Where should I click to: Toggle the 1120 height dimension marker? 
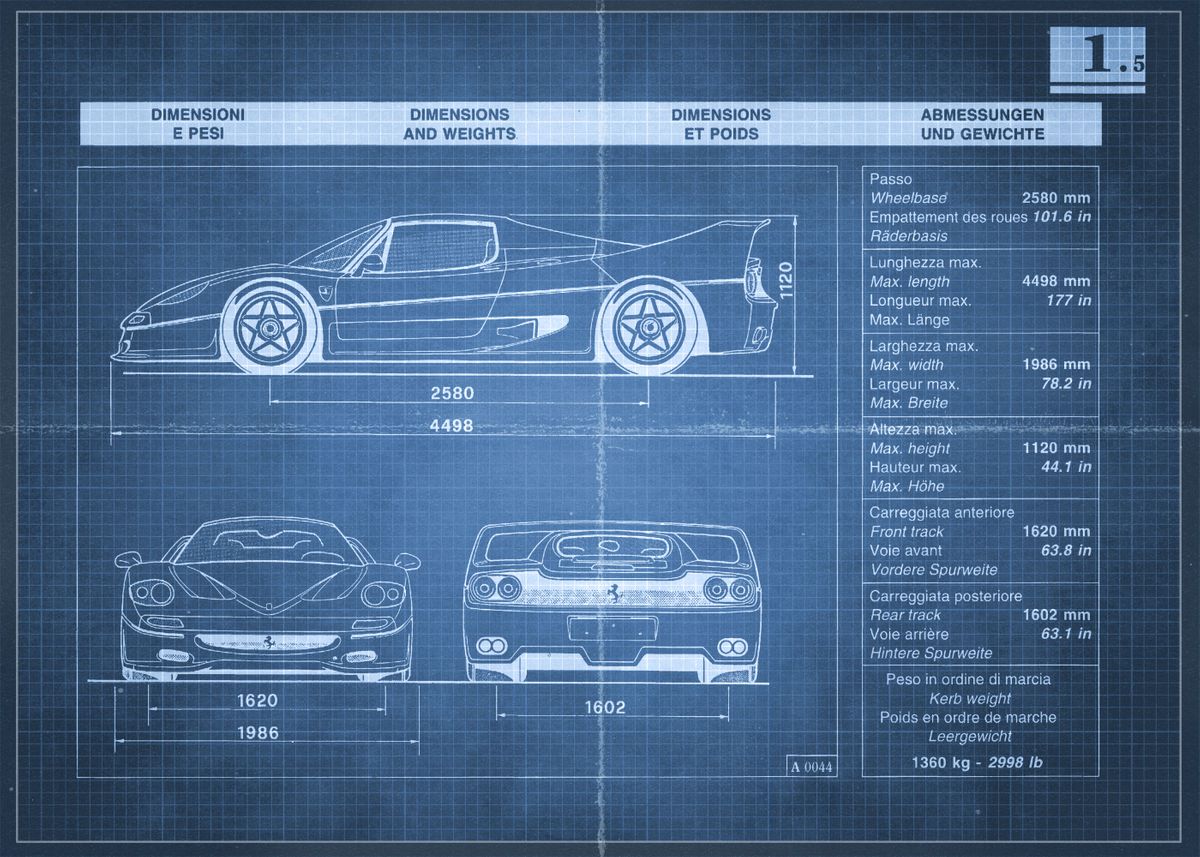[784, 280]
